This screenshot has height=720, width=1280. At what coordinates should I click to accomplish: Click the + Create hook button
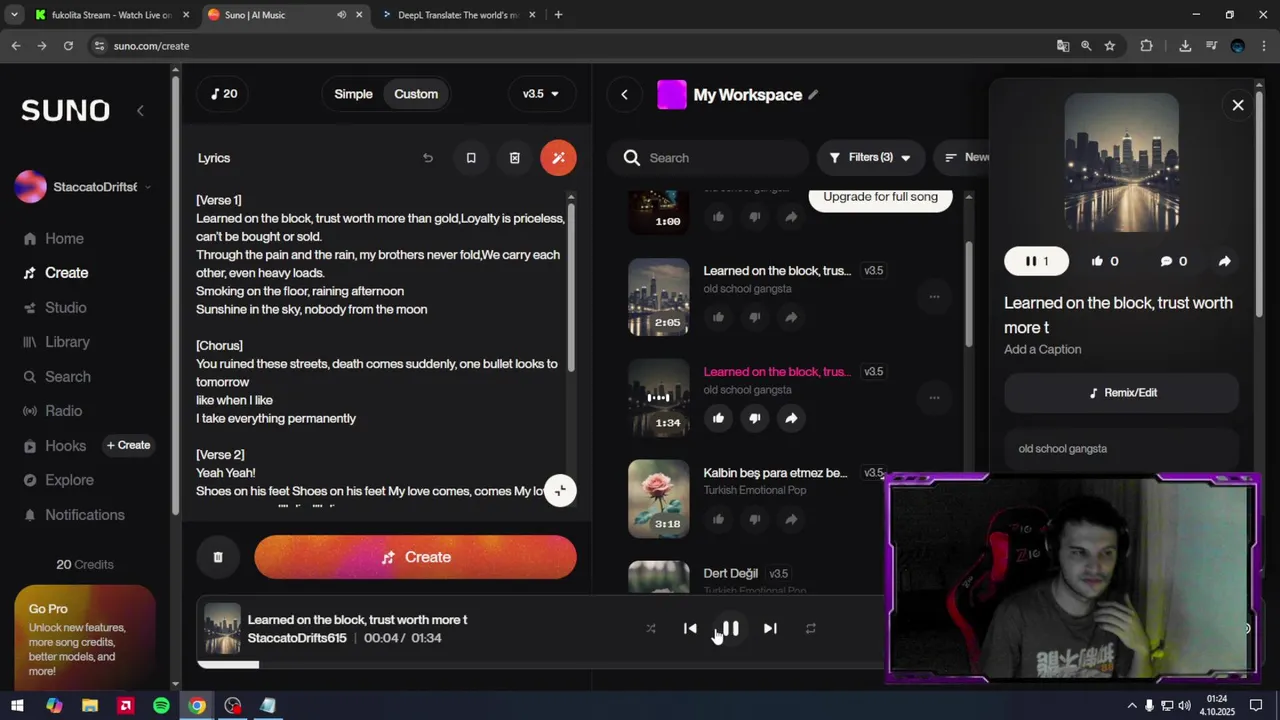[128, 445]
